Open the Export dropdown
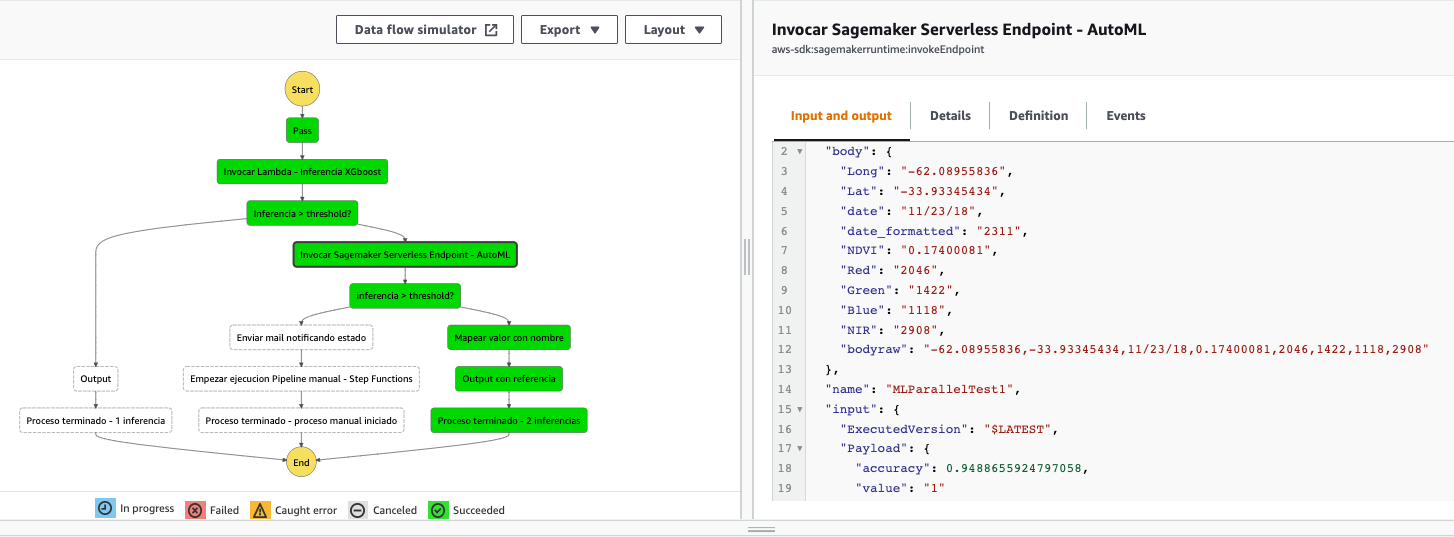 570,30
